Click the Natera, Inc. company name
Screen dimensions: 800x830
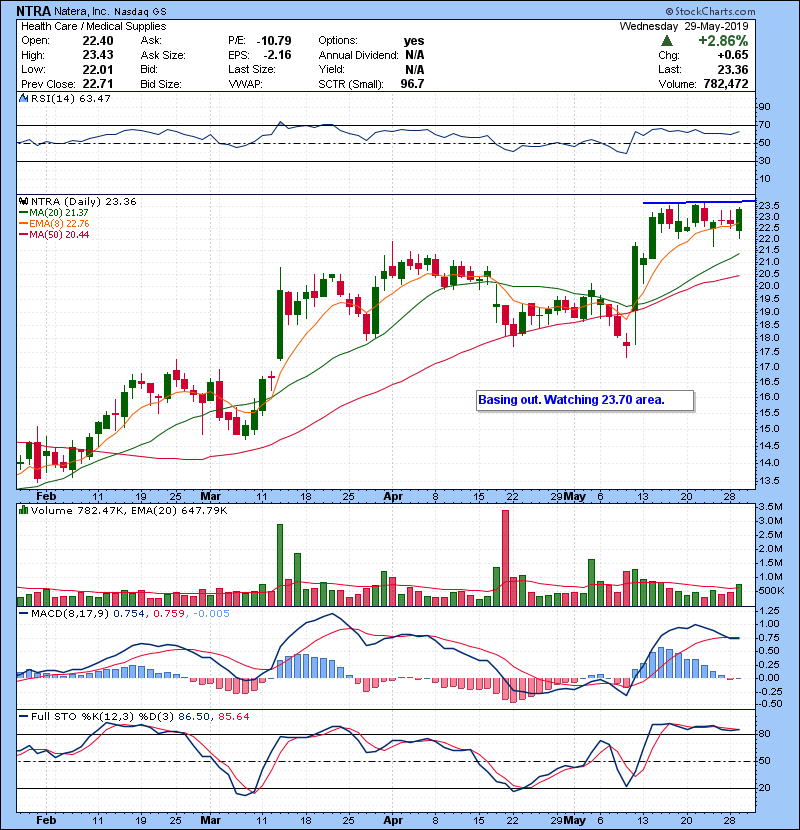[x=82, y=11]
